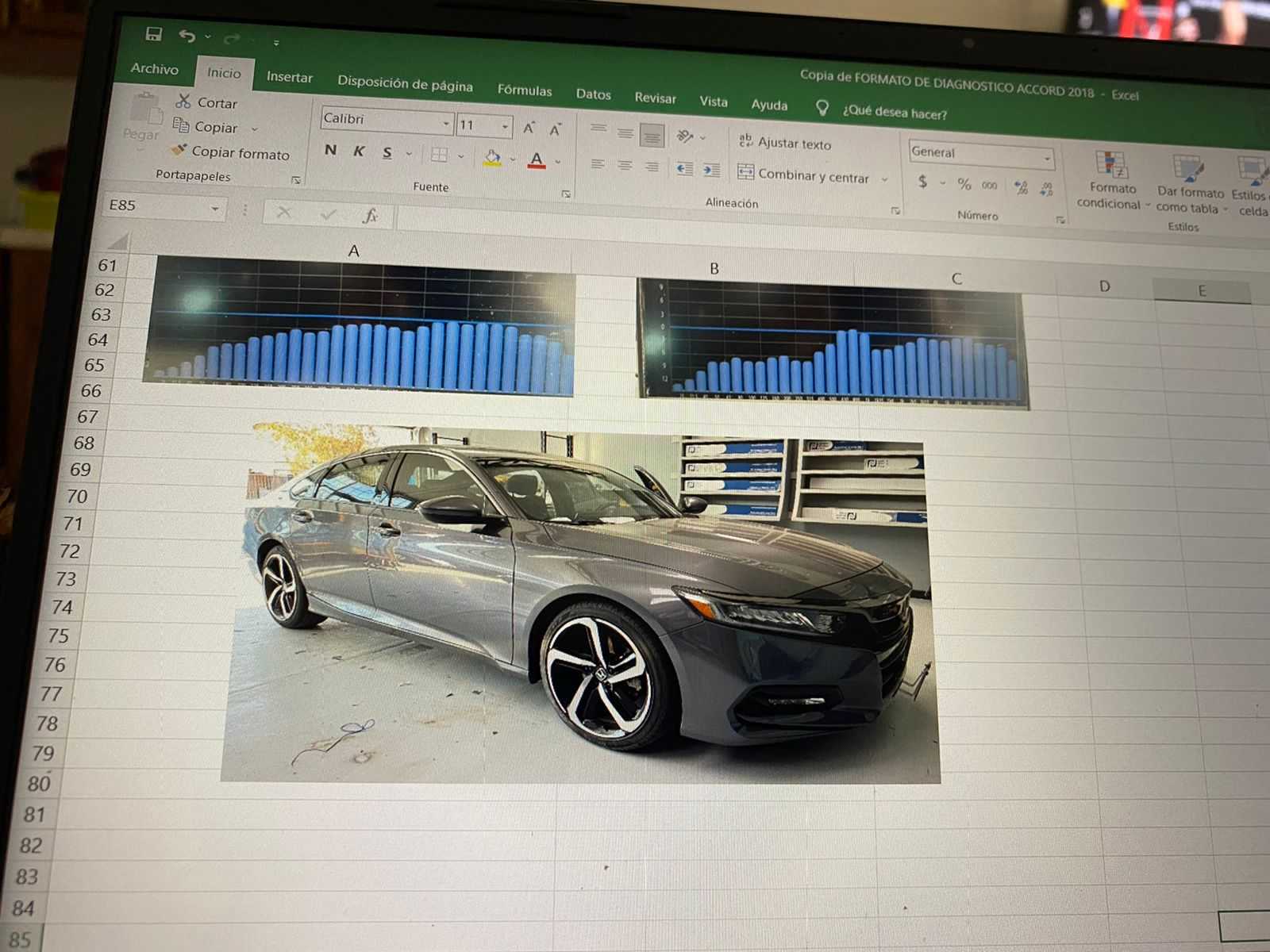Click the lightbulb tell-me icon
The image size is (1270, 952).
[x=822, y=107]
